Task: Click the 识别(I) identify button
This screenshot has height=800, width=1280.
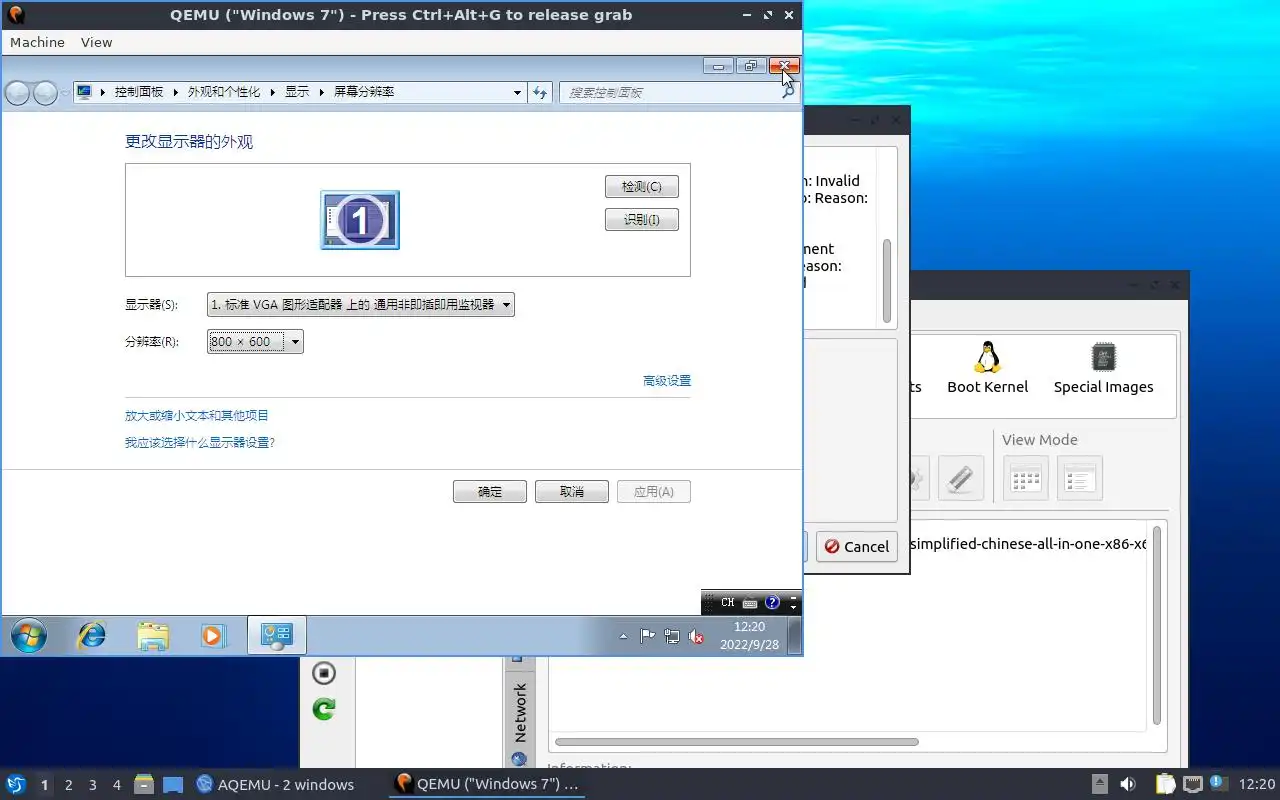Action: [642, 220]
